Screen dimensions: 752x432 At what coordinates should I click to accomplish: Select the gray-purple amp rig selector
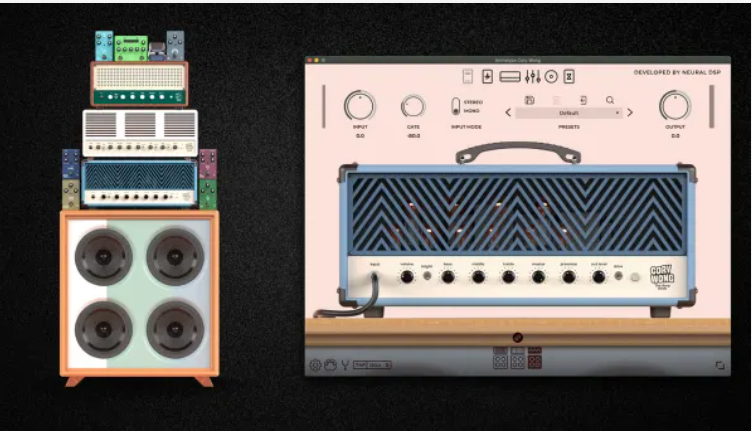(500, 358)
